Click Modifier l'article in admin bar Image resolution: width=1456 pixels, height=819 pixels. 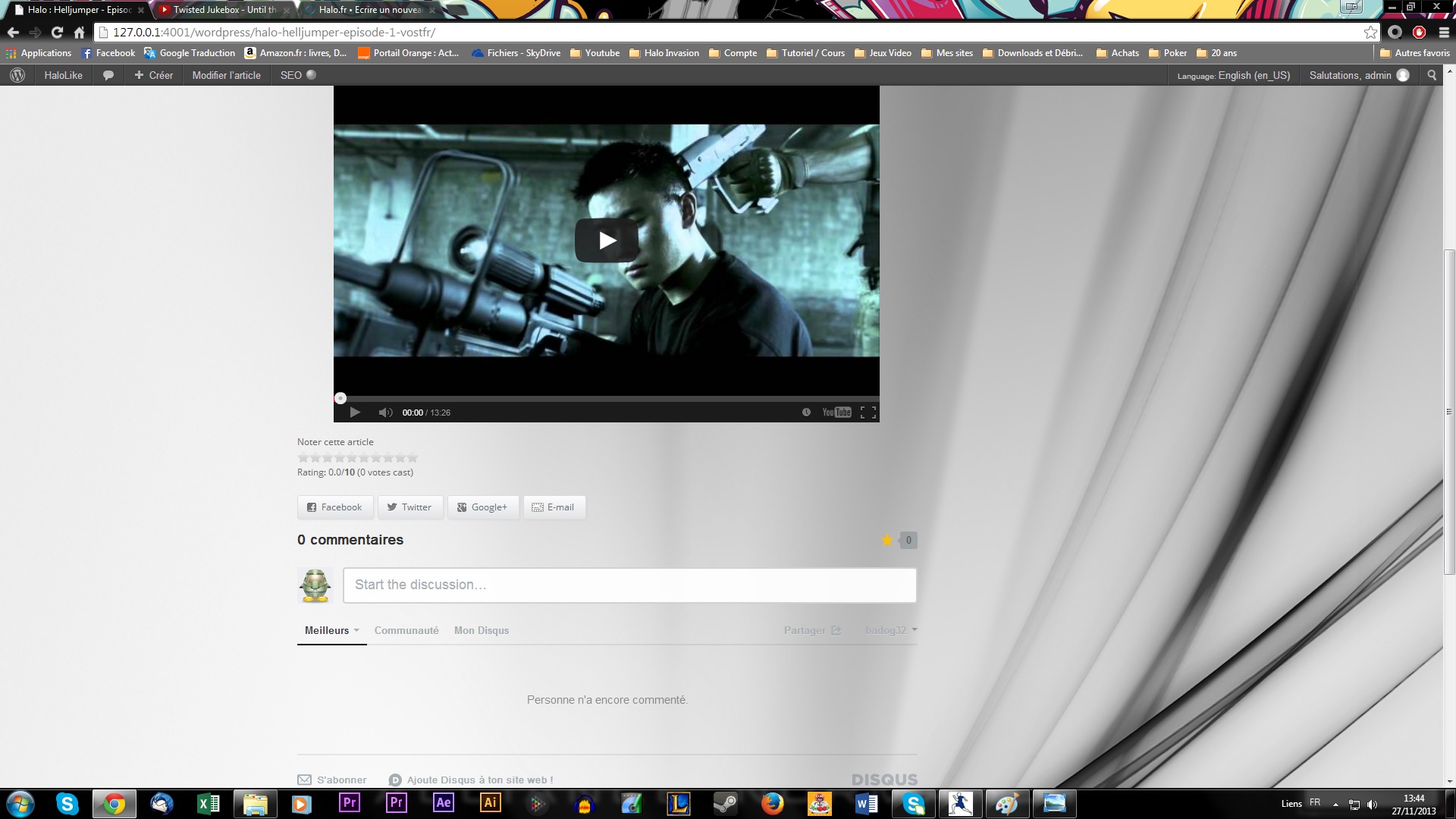[226, 75]
